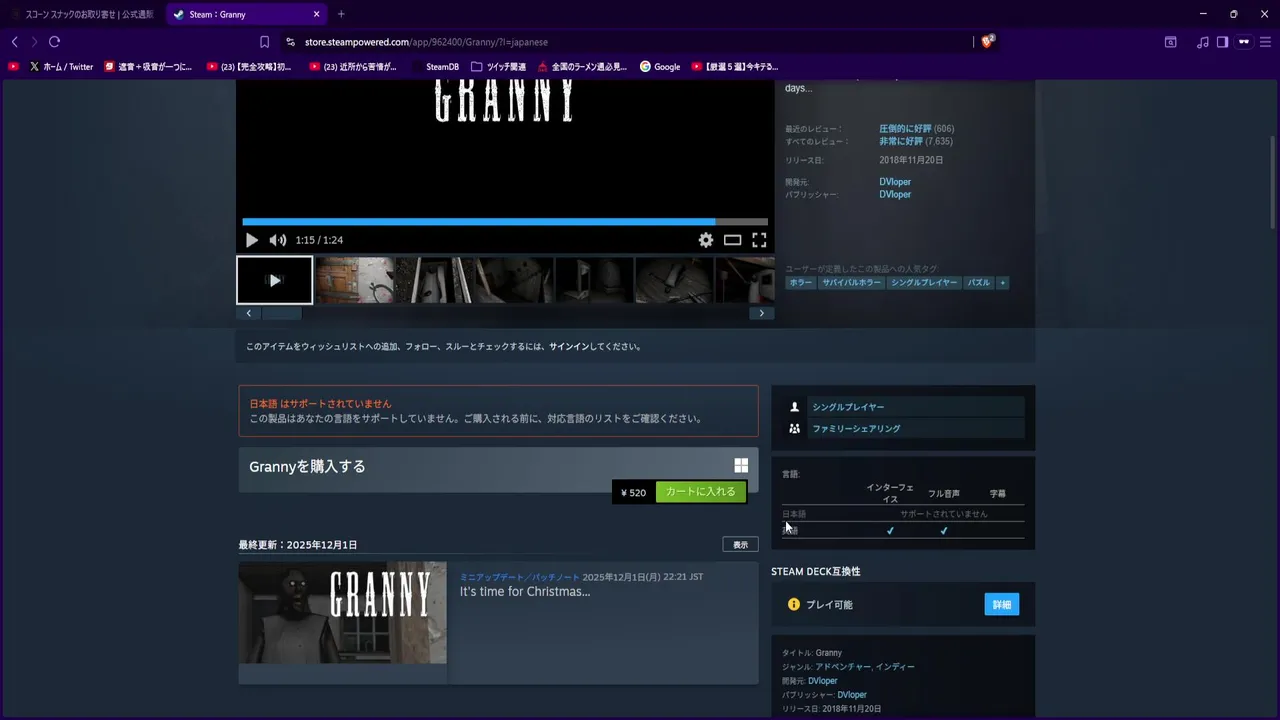Open the 全国のラーメン通必見 bookmark
Screen dimensions: 1280x720
pos(582,67)
